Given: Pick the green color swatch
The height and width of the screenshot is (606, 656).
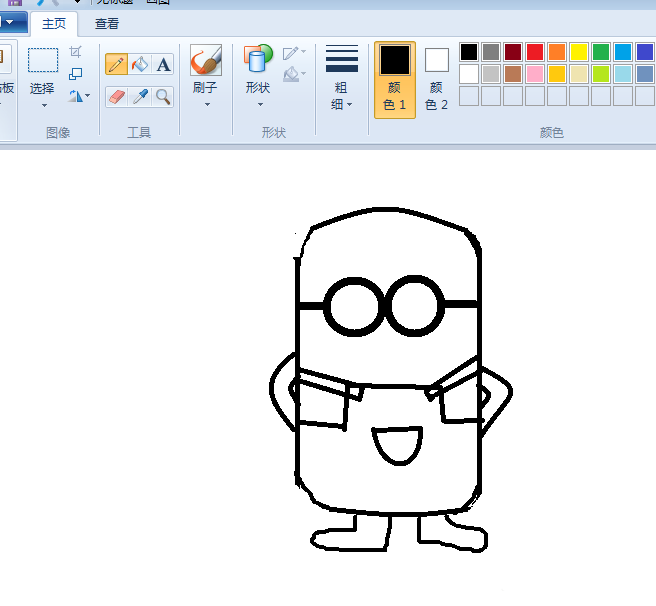Looking at the screenshot, I should point(601,52).
